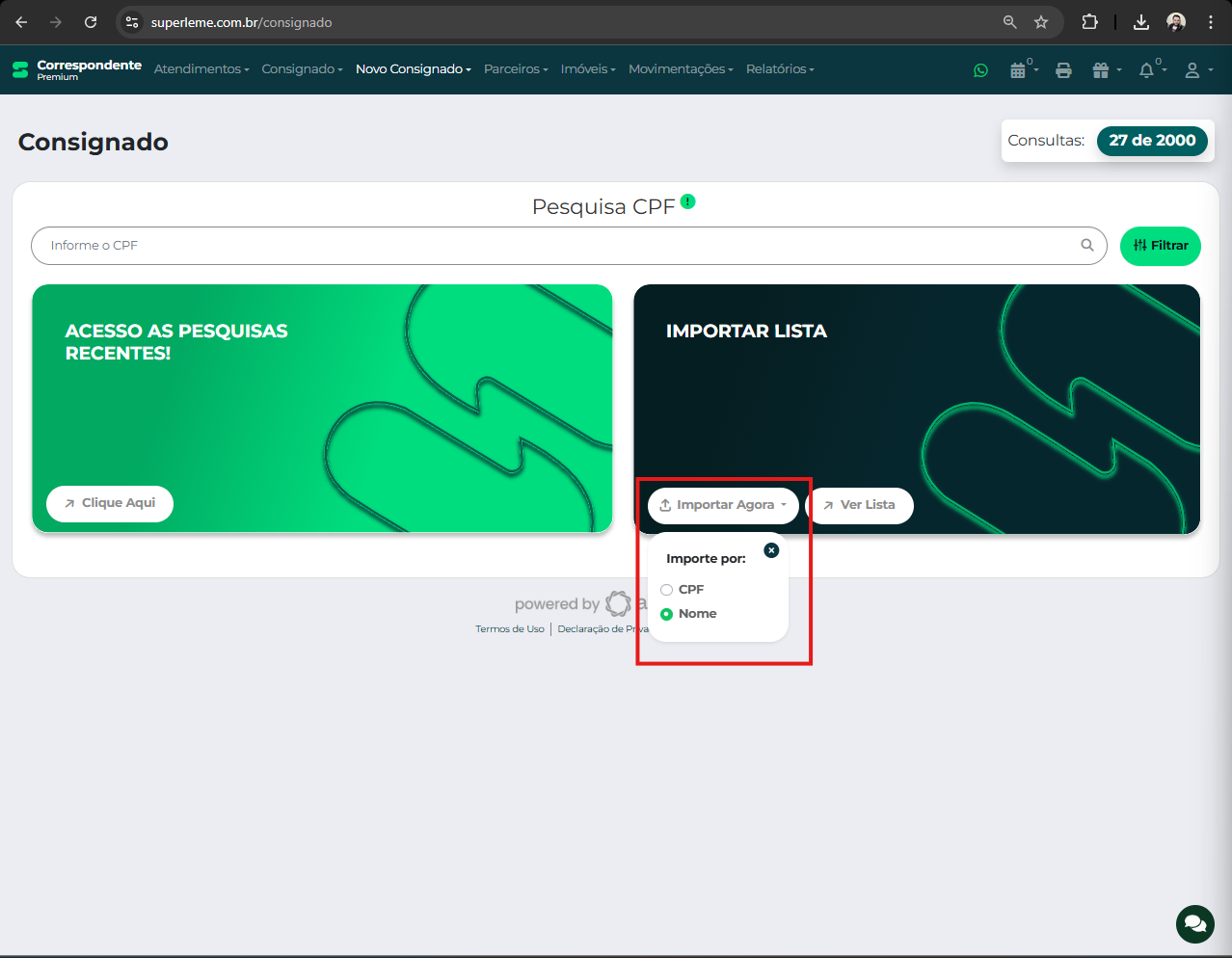
Task: Open the chat bubble support widget
Action: point(1194,924)
